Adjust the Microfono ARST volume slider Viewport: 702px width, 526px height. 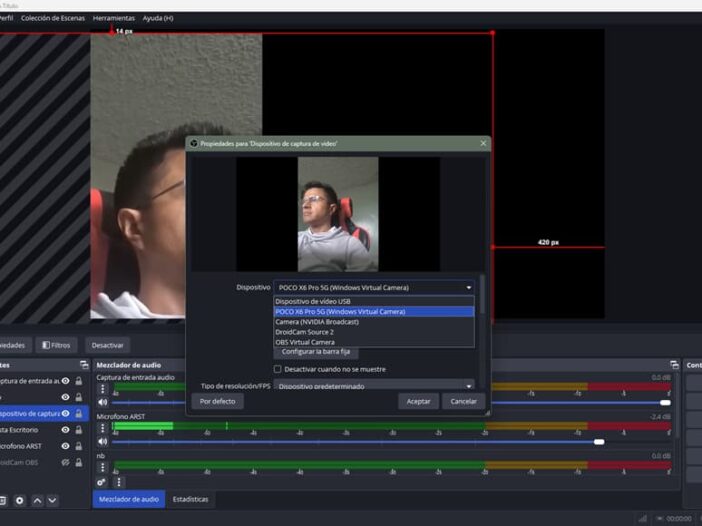coord(599,441)
